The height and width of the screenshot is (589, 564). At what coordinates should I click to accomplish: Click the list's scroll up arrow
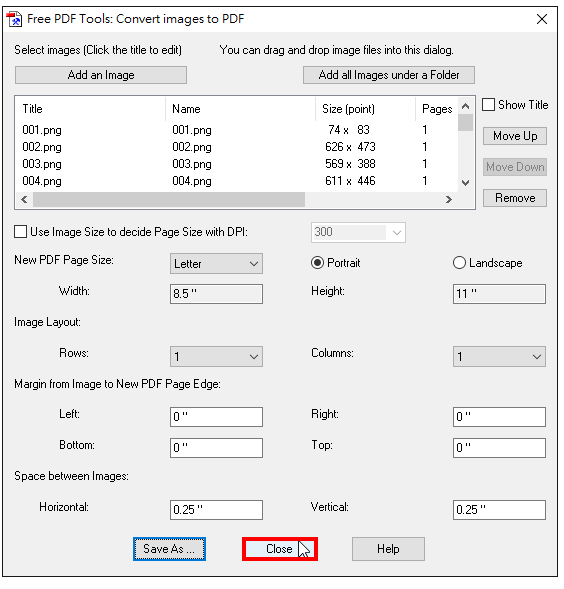coord(465,106)
